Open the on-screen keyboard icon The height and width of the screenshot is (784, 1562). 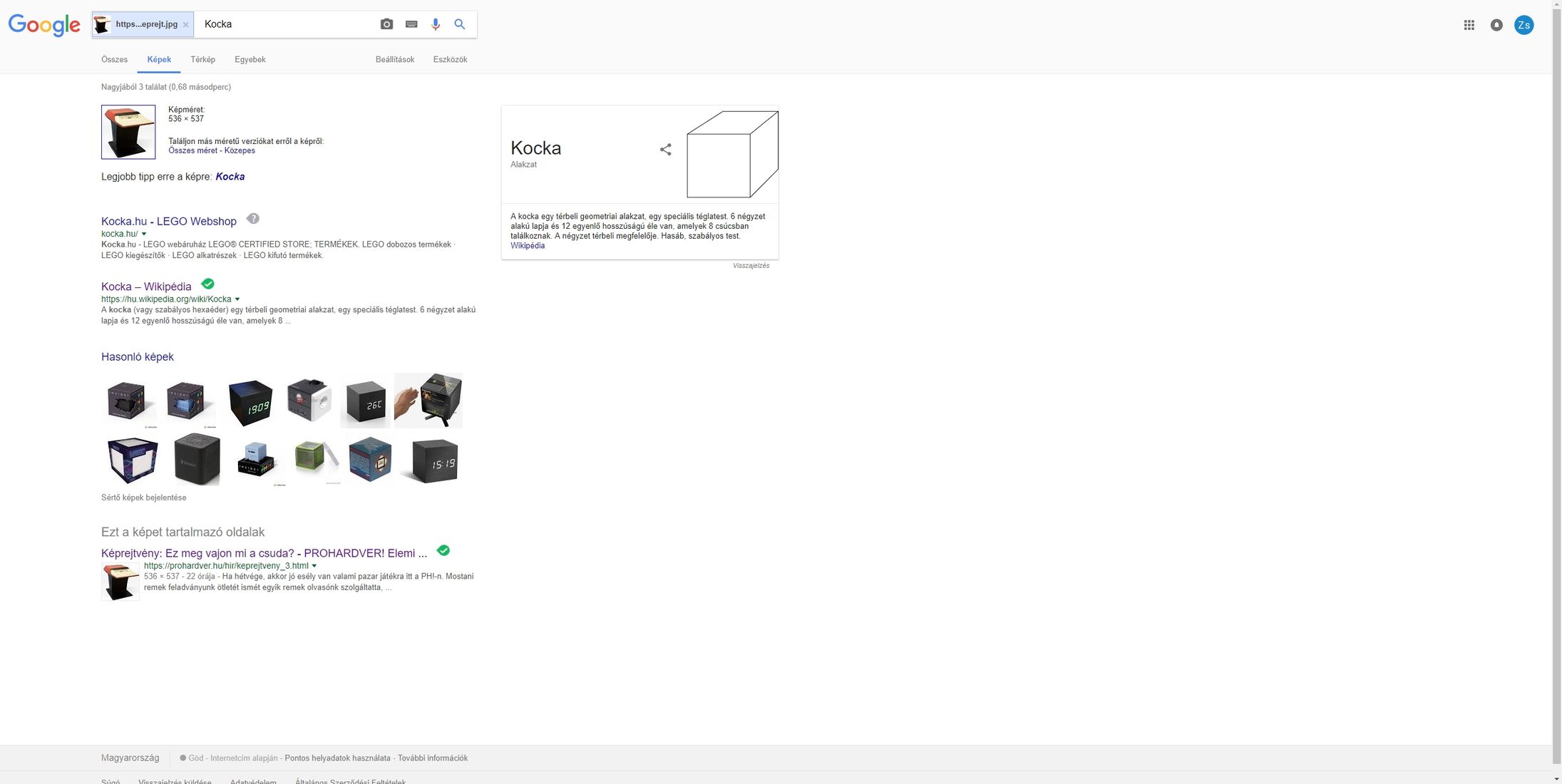click(x=411, y=24)
